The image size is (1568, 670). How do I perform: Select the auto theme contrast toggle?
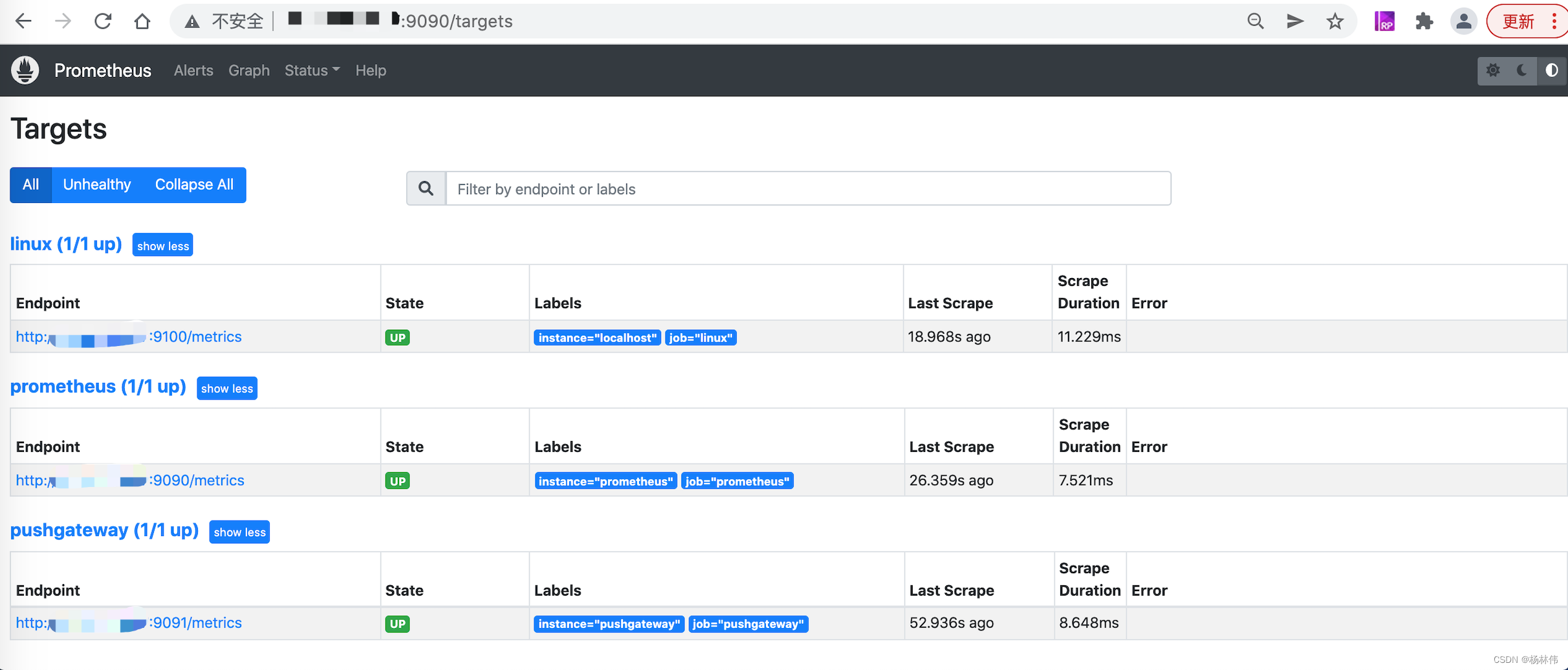[1552, 70]
